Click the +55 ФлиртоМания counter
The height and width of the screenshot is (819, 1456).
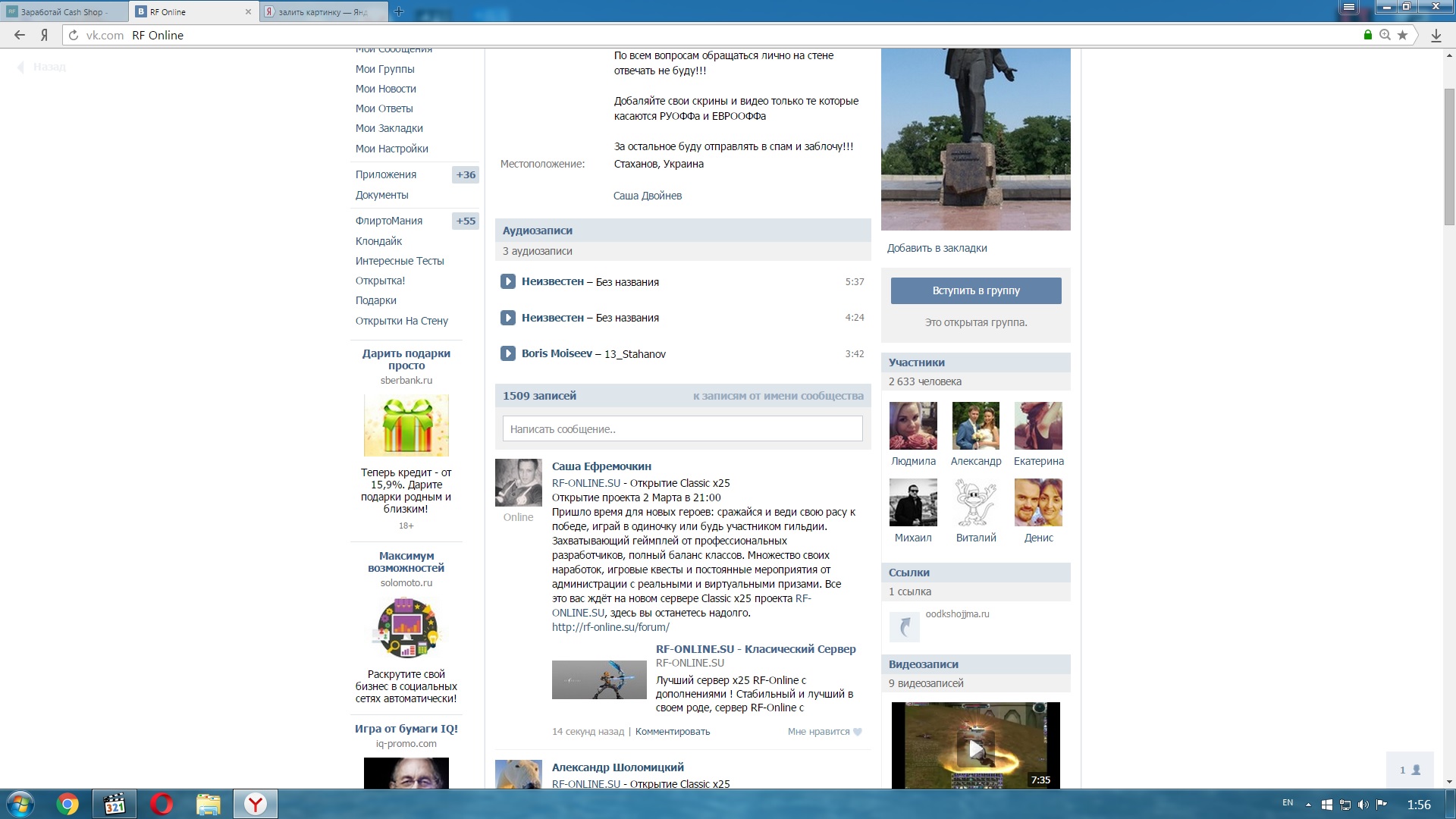click(466, 221)
